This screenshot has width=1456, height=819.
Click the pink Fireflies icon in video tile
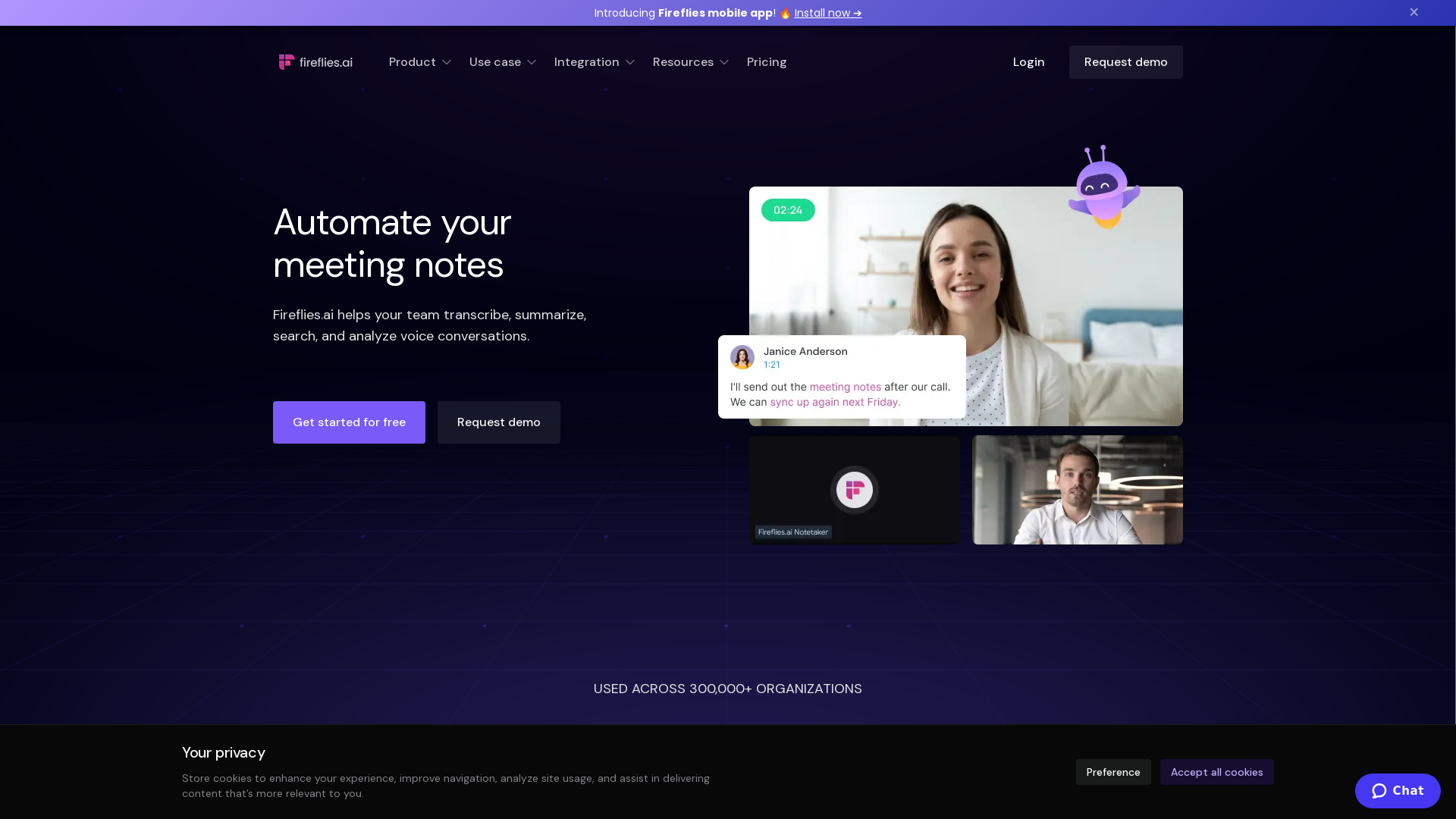(x=854, y=490)
